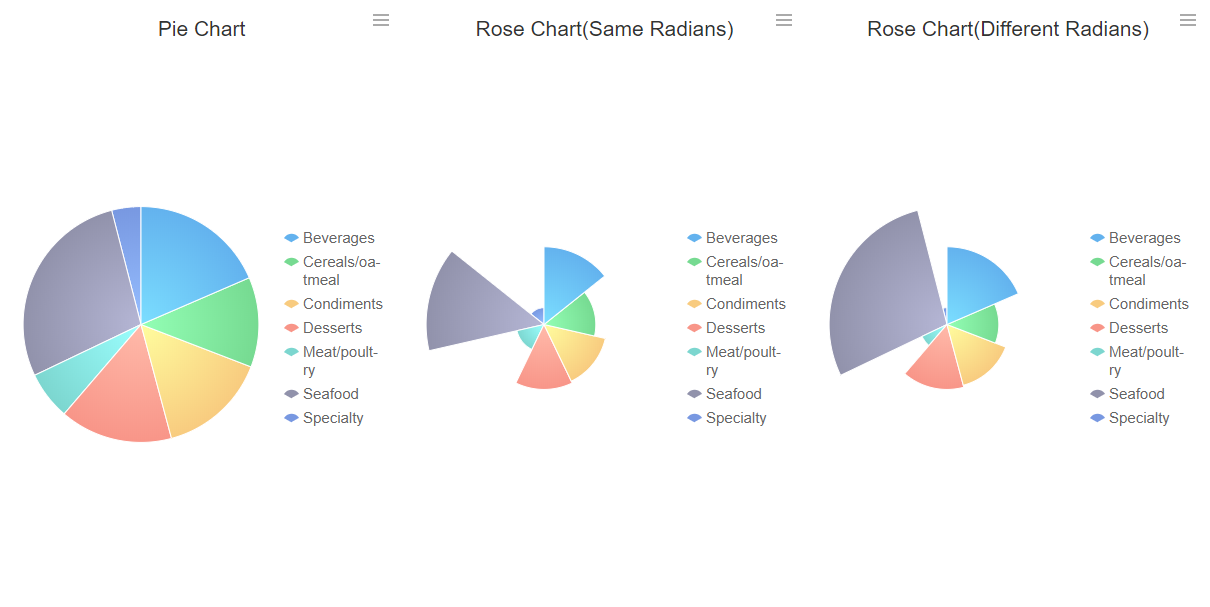This screenshot has height=607, width=1210.
Task: Click the red Desserts legend marker under Pie Chart
Action: (290, 328)
